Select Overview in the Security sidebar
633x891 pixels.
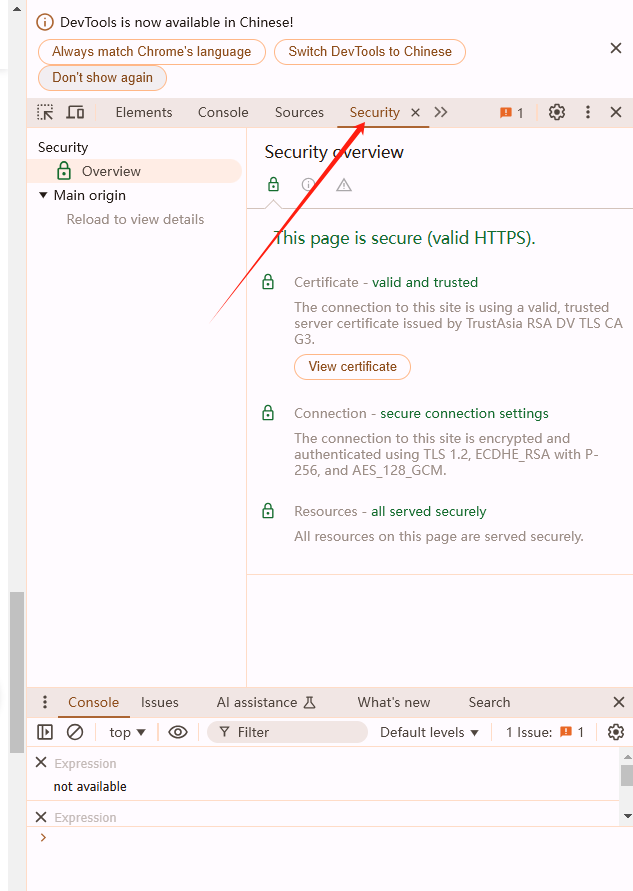tap(135, 171)
